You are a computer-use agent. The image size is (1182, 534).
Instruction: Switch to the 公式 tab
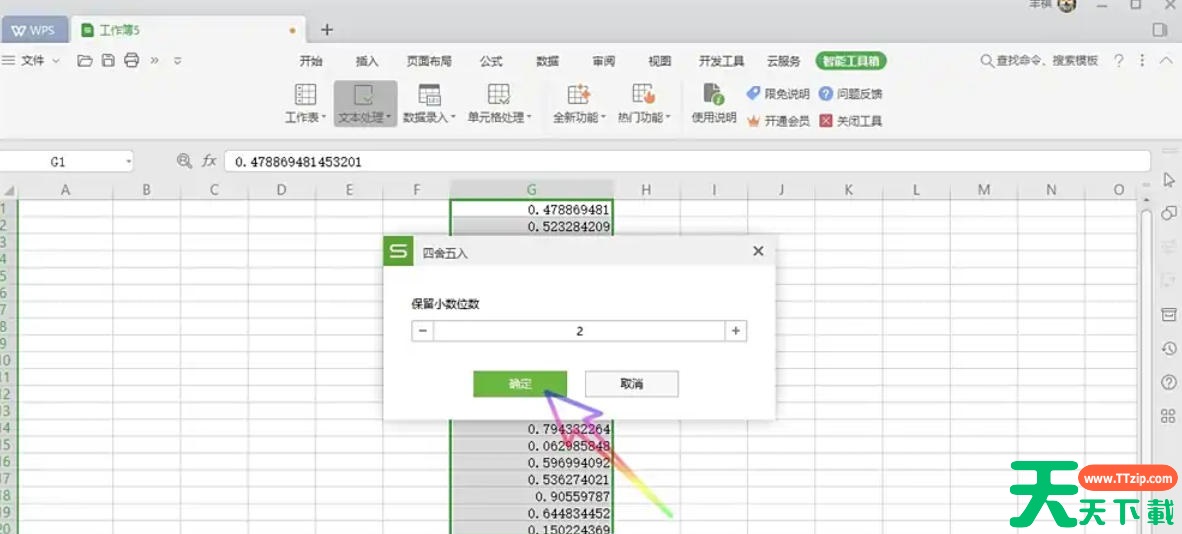tap(491, 61)
